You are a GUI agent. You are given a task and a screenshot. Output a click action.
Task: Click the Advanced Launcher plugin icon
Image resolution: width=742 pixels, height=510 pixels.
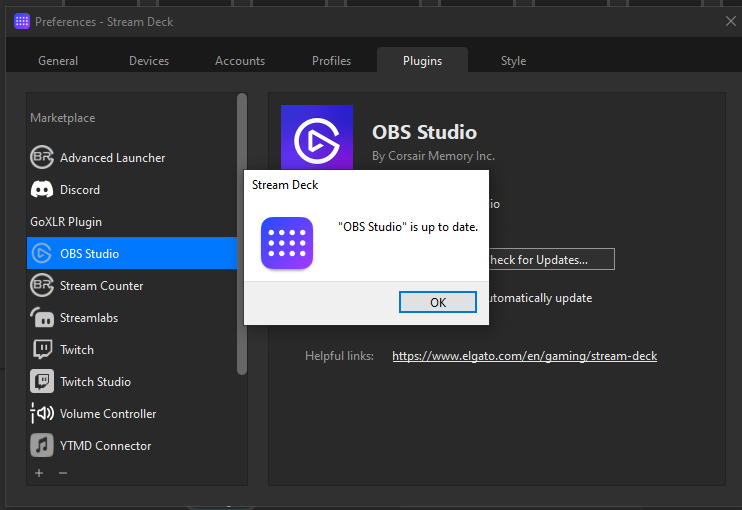(x=42, y=157)
